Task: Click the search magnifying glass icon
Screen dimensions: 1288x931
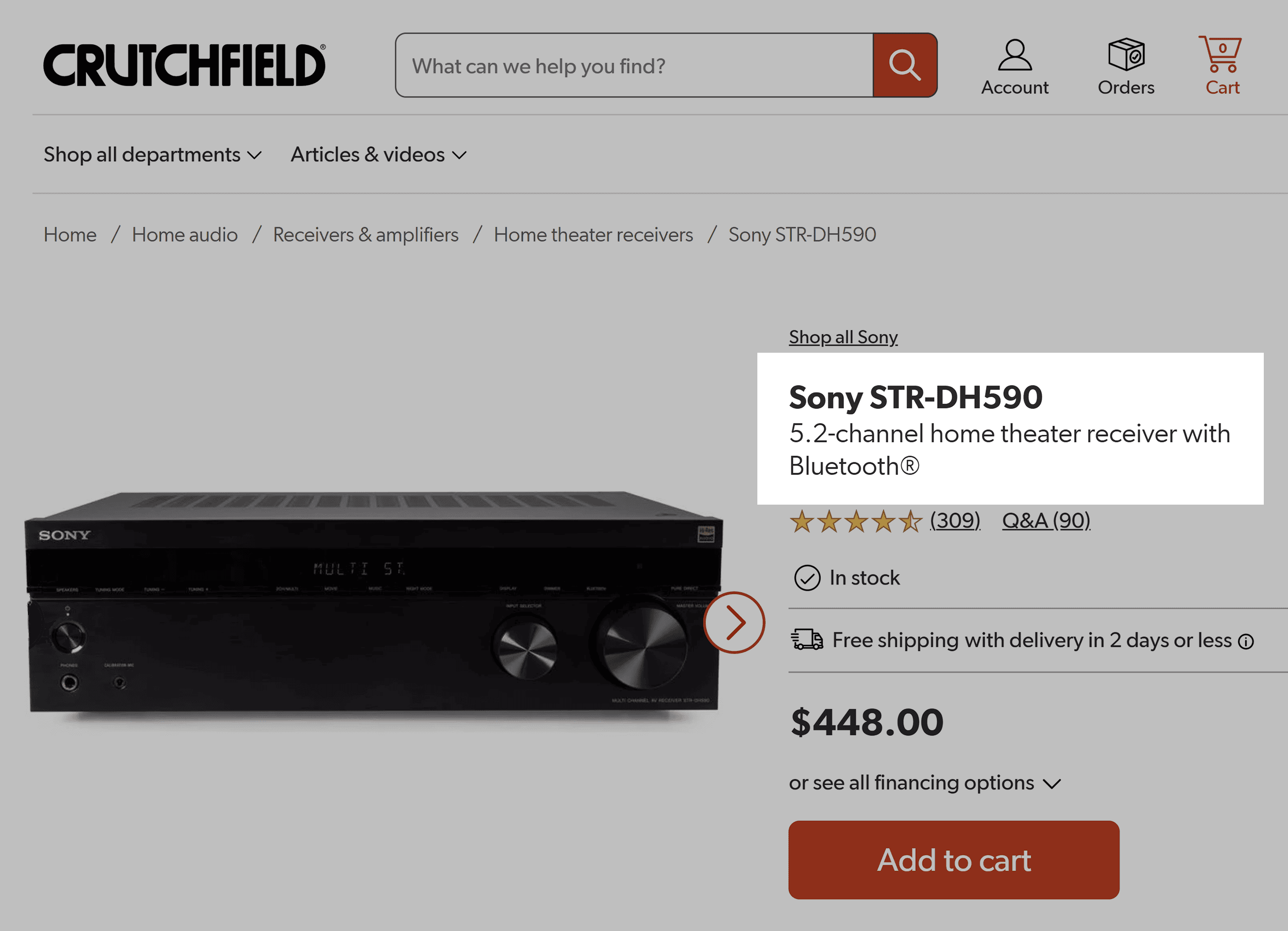Action: (x=905, y=64)
